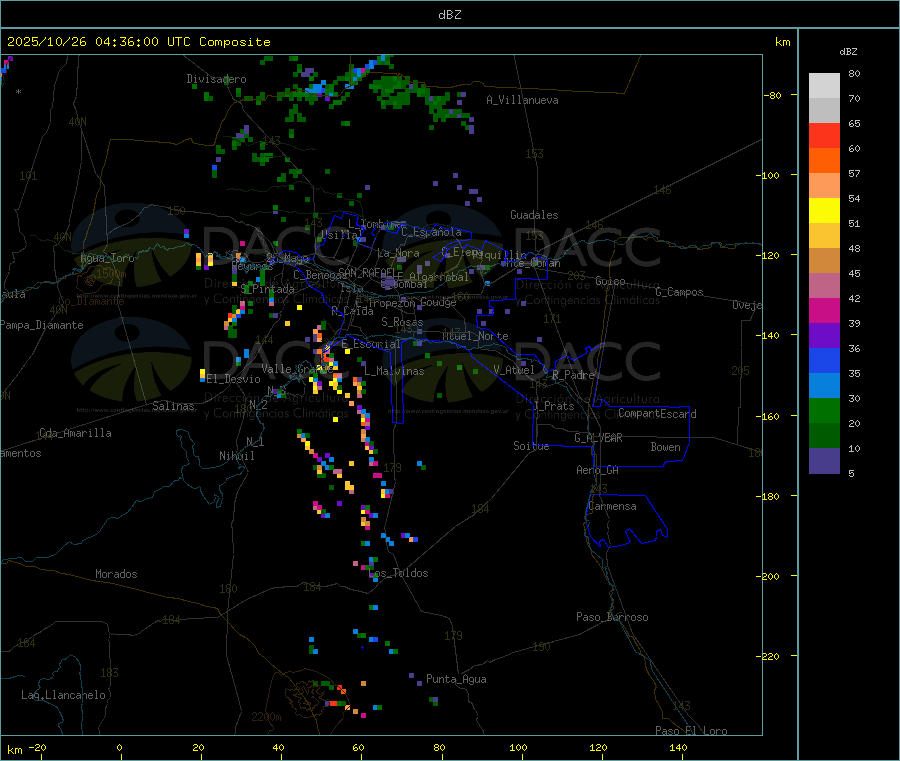Screen dimensions: 900x761
Task: Click the V_Atuel map label
Action: (x=514, y=370)
